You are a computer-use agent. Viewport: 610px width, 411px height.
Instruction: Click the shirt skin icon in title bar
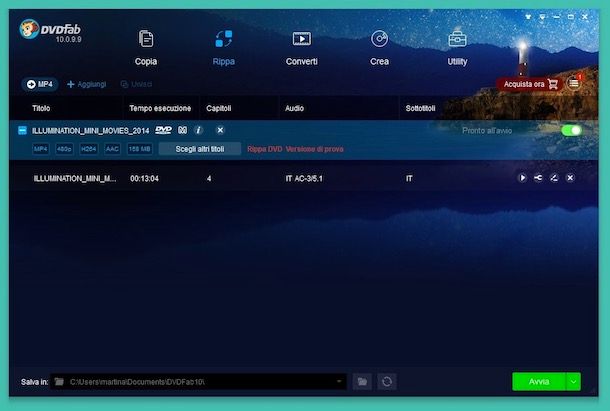tap(528, 17)
